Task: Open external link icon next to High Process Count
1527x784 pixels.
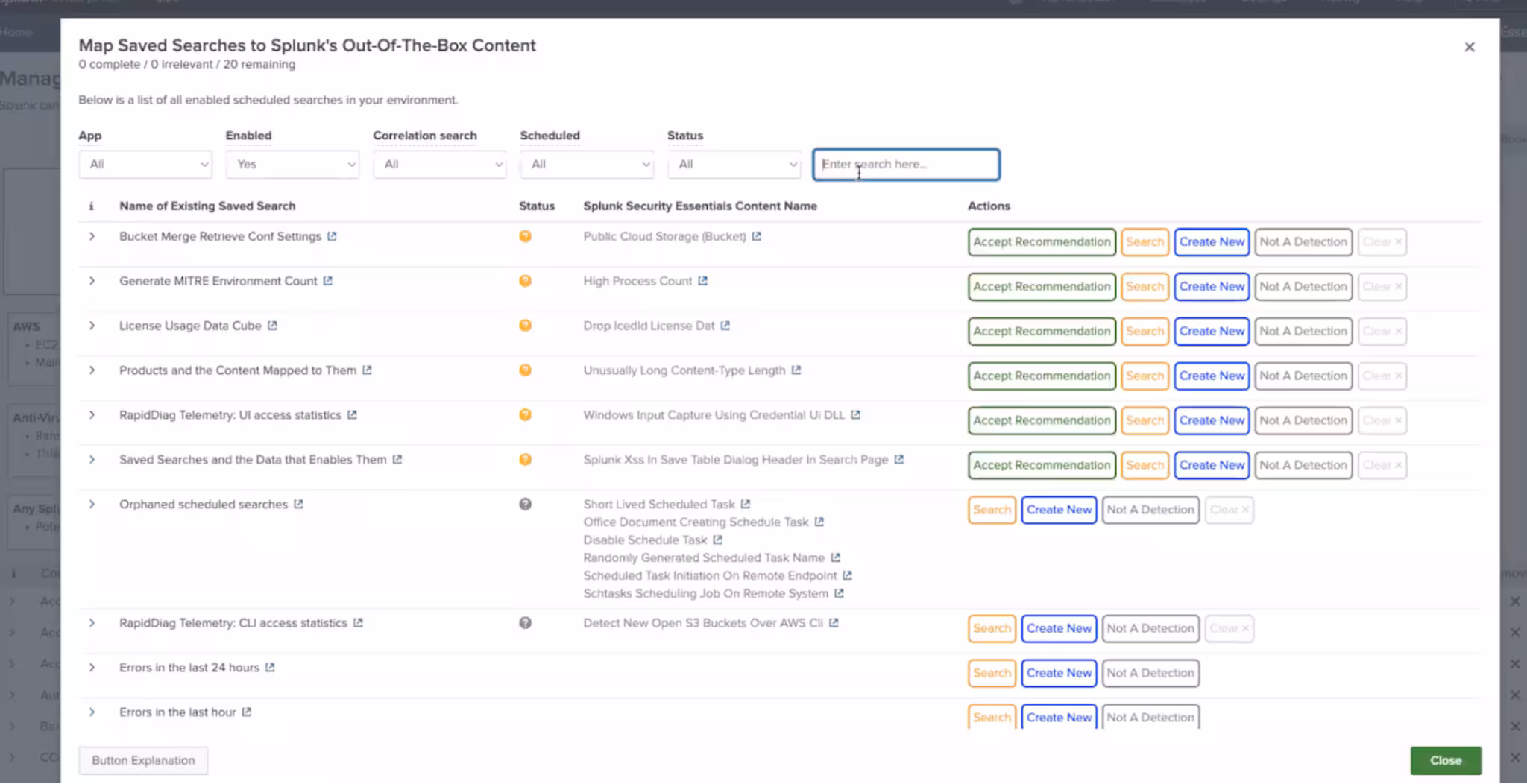Action: pyautogui.click(x=702, y=281)
